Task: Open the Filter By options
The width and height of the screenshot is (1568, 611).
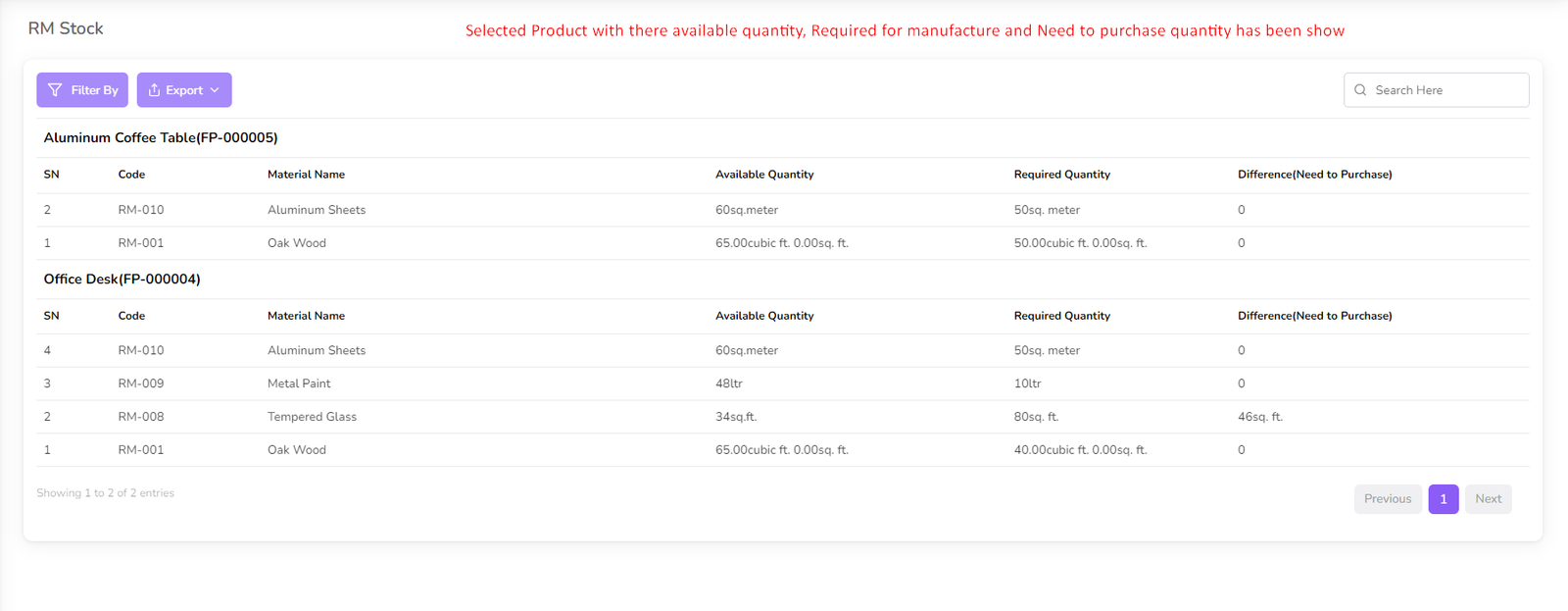Action: (84, 90)
